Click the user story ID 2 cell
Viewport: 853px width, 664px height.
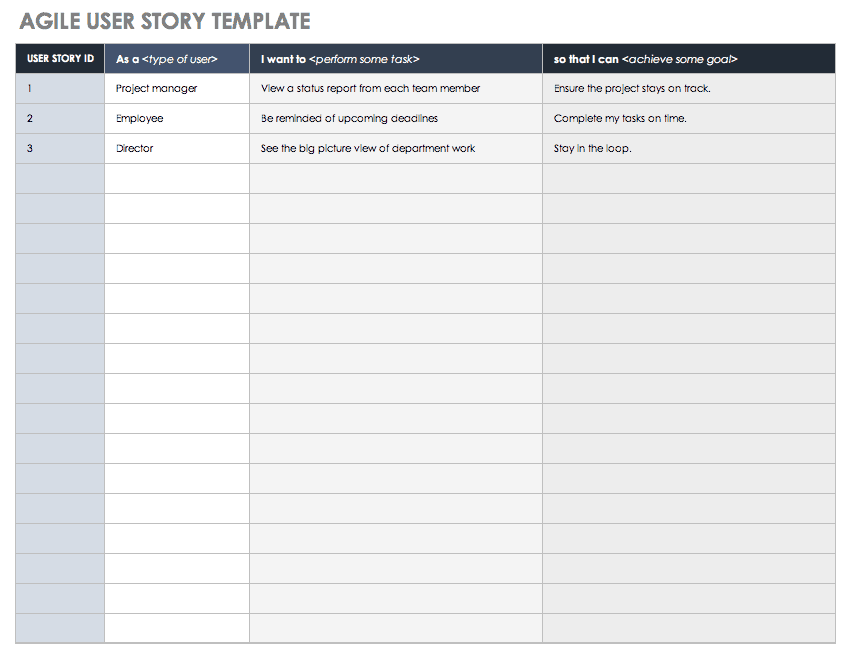pos(60,118)
